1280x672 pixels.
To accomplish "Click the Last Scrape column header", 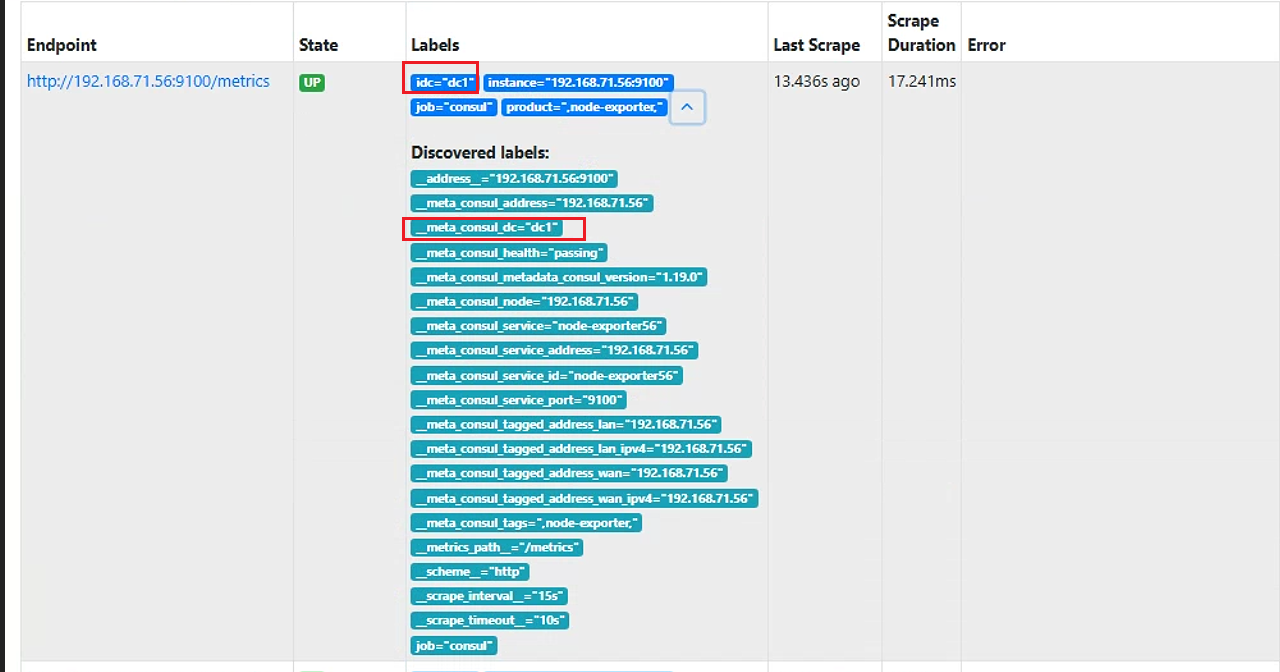I will (x=817, y=45).
